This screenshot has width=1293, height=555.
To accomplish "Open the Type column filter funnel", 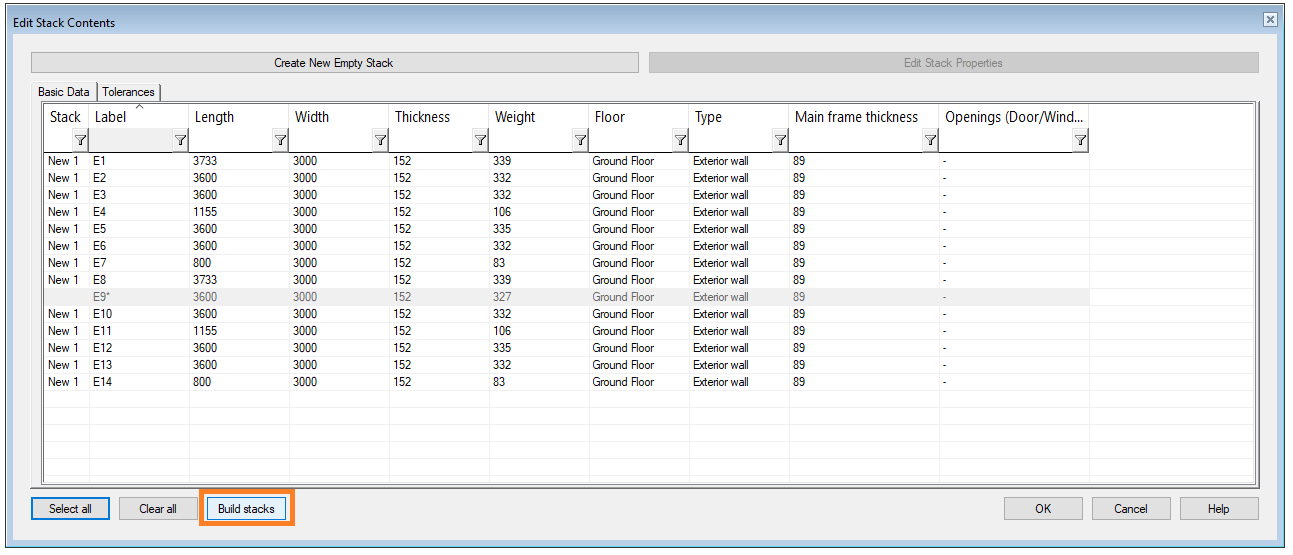I will (780, 141).
